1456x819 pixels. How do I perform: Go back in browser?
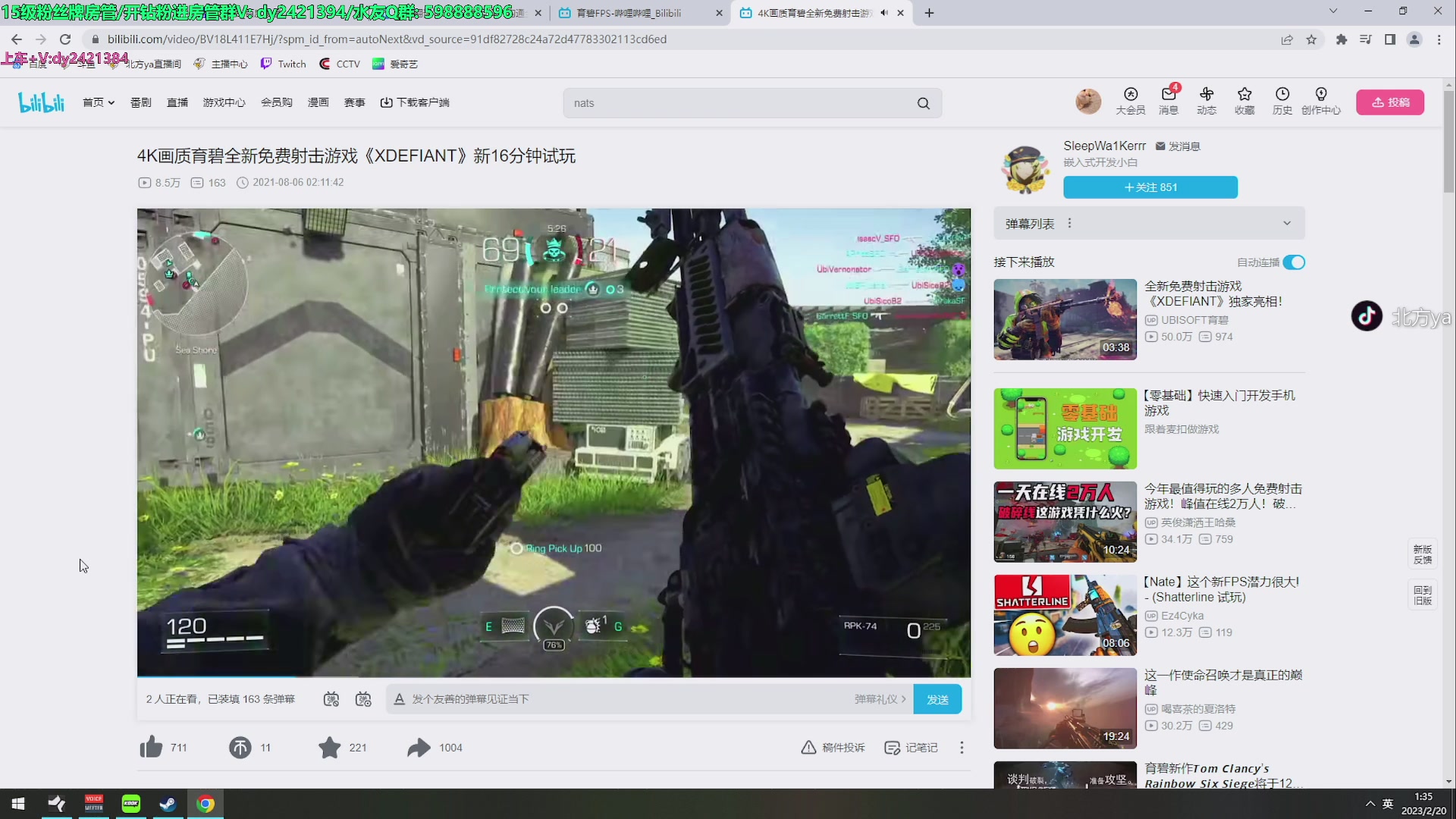[17, 39]
